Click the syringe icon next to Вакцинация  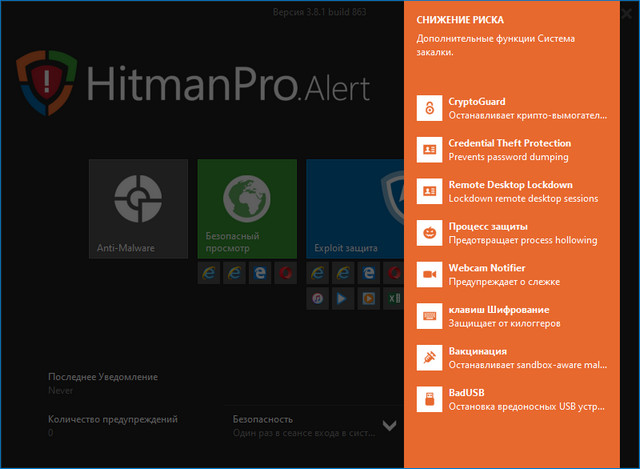429,357
